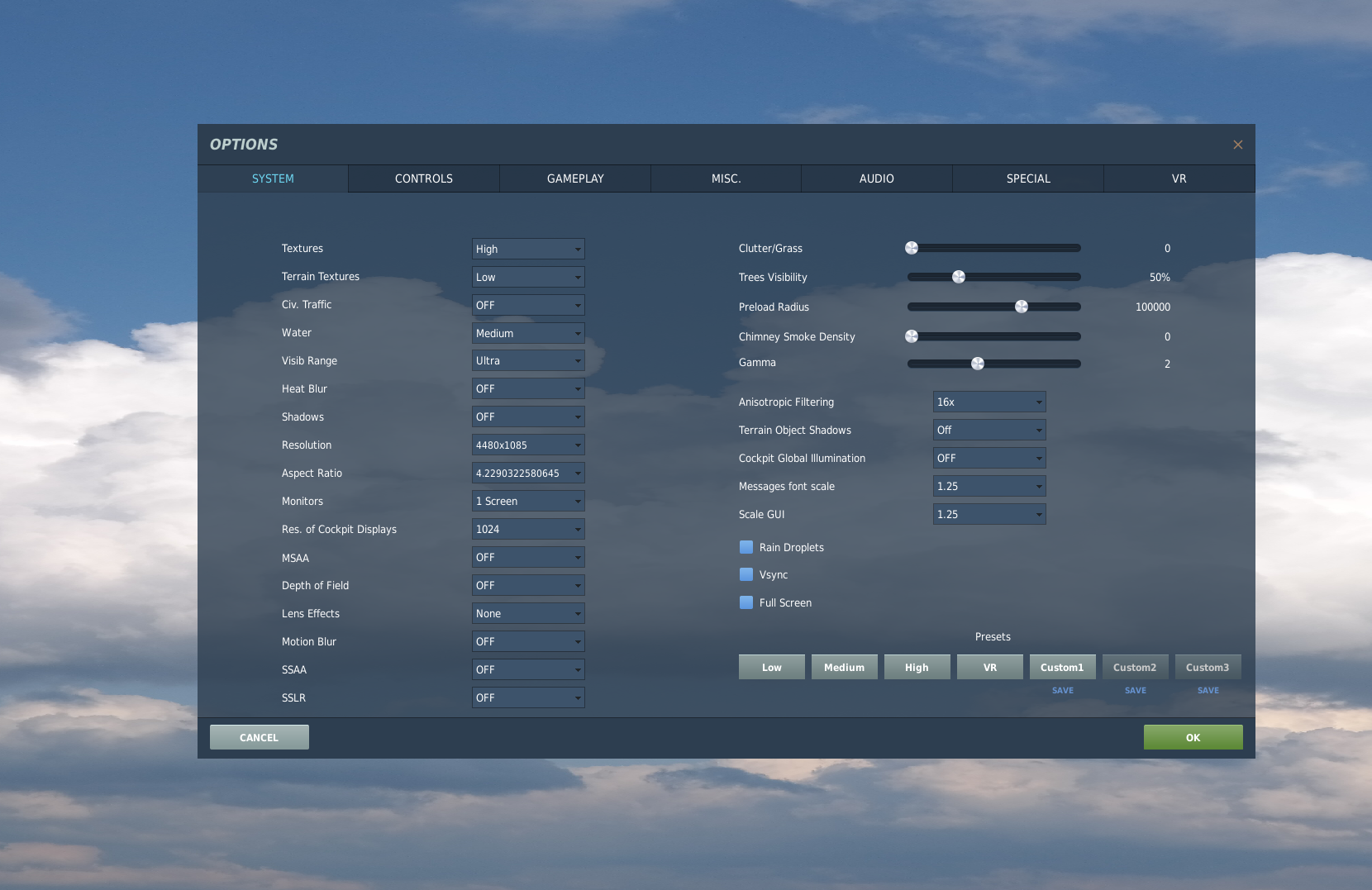The height and width of the screenshot is (890, 1372).
Task: Click the green OK button
Action: (x=1193, y=737)
